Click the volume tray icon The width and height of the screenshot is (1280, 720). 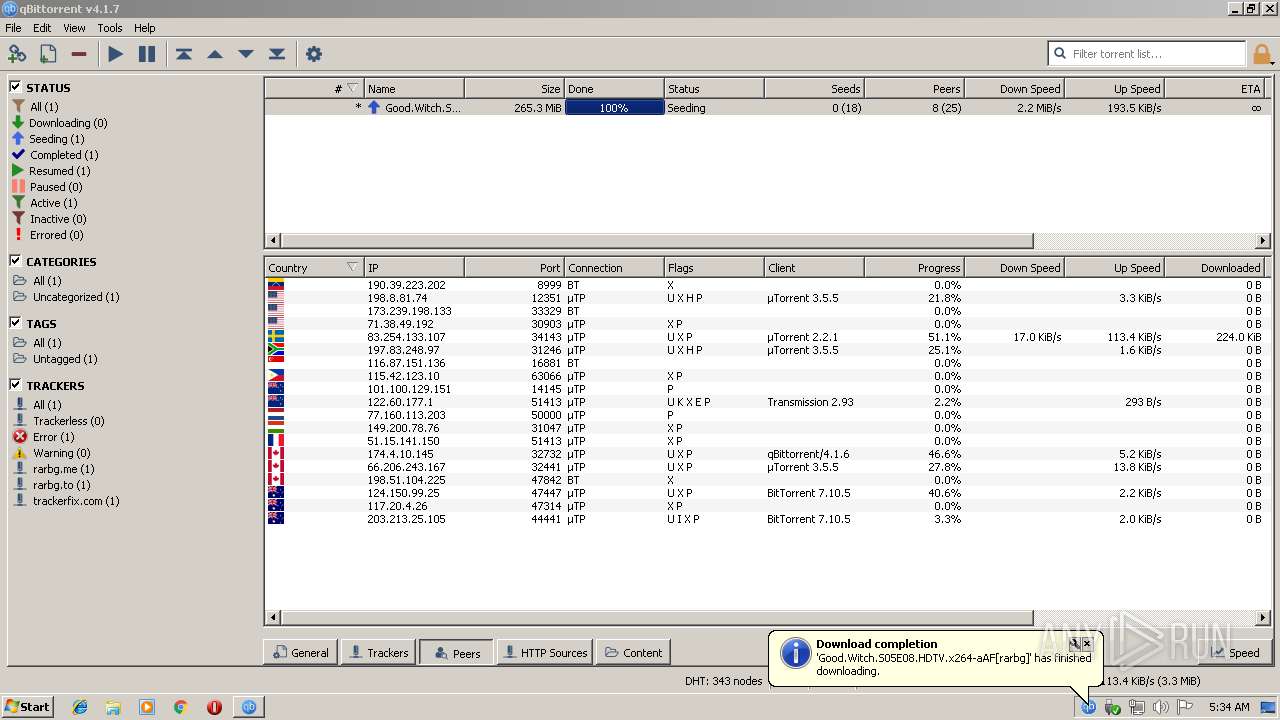[x=1160, y=707]
